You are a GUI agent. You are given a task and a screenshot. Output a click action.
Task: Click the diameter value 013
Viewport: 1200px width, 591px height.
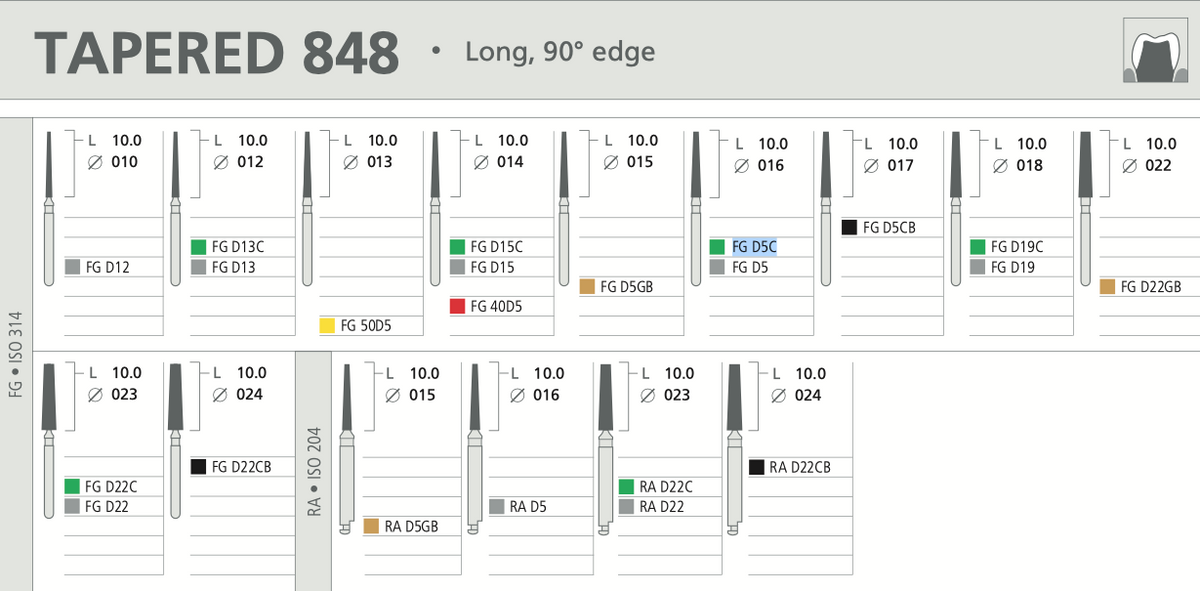point(379,162)
